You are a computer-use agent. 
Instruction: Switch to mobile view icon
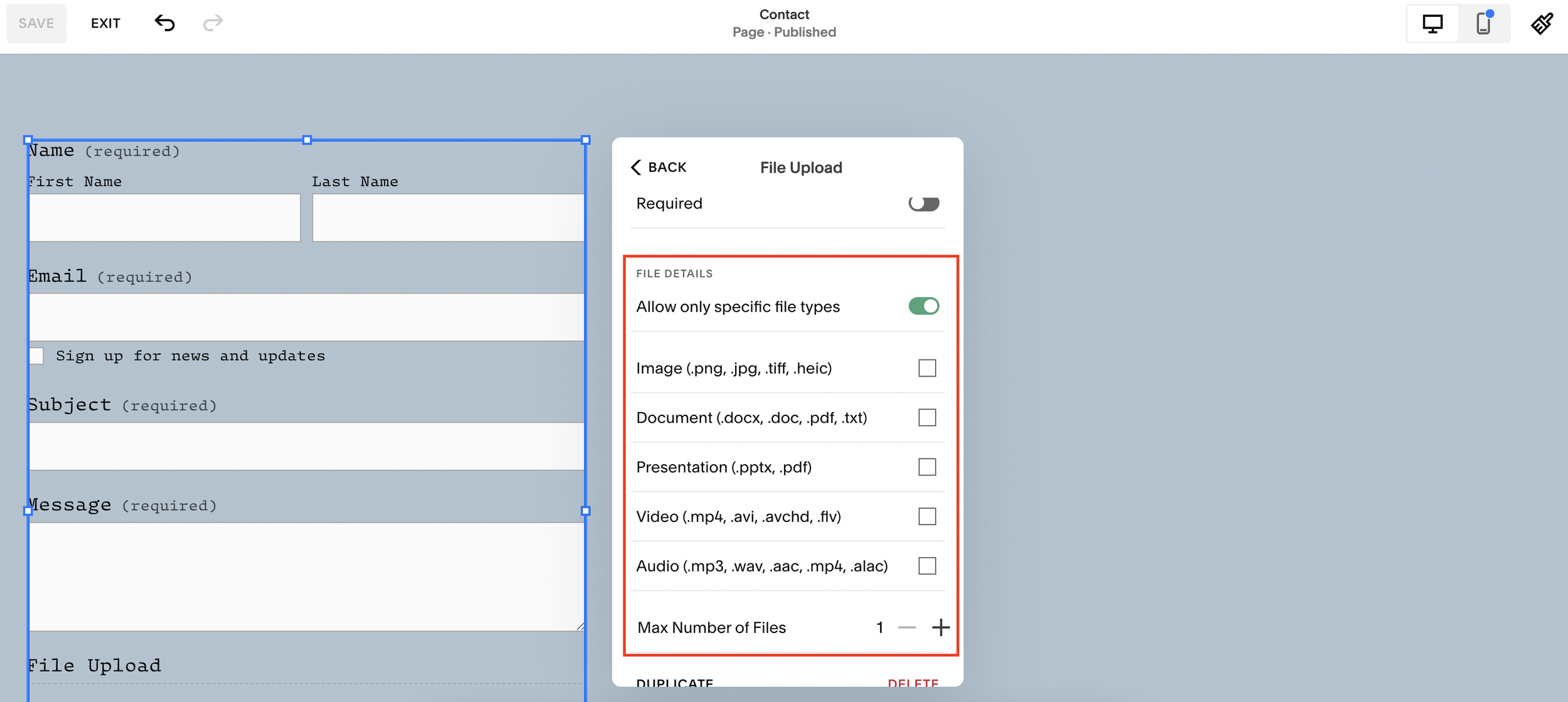click(x=1483, y=24)
